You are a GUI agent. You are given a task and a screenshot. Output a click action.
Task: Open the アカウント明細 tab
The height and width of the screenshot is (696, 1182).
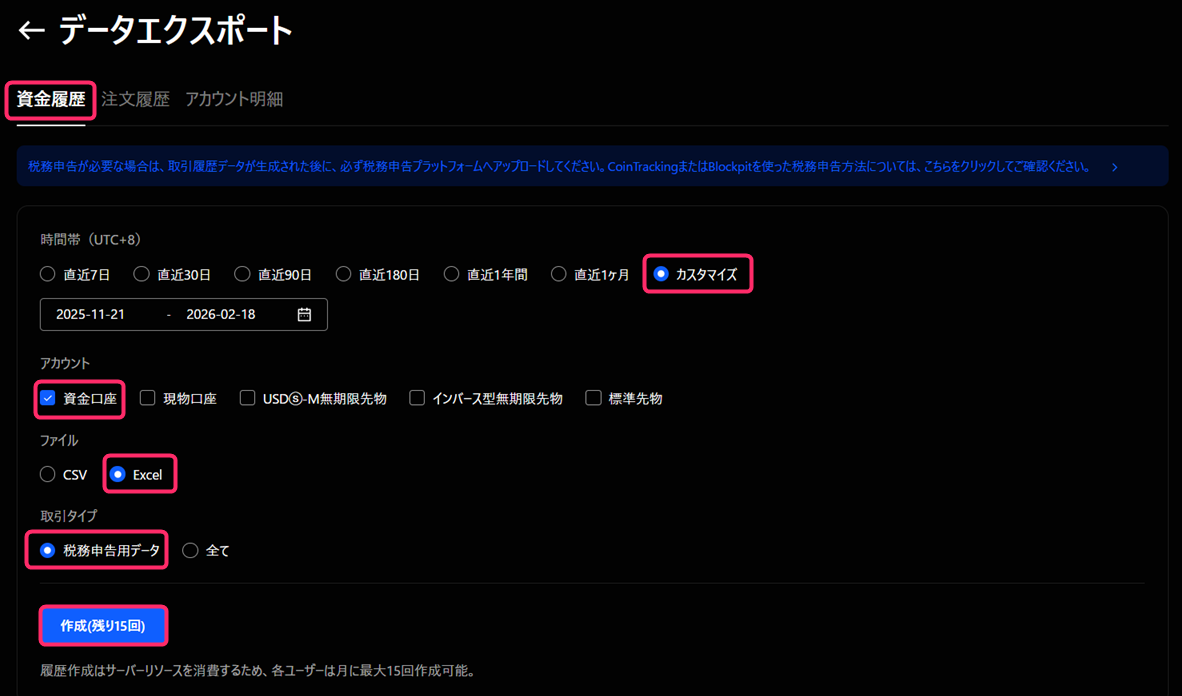(234, 99)
